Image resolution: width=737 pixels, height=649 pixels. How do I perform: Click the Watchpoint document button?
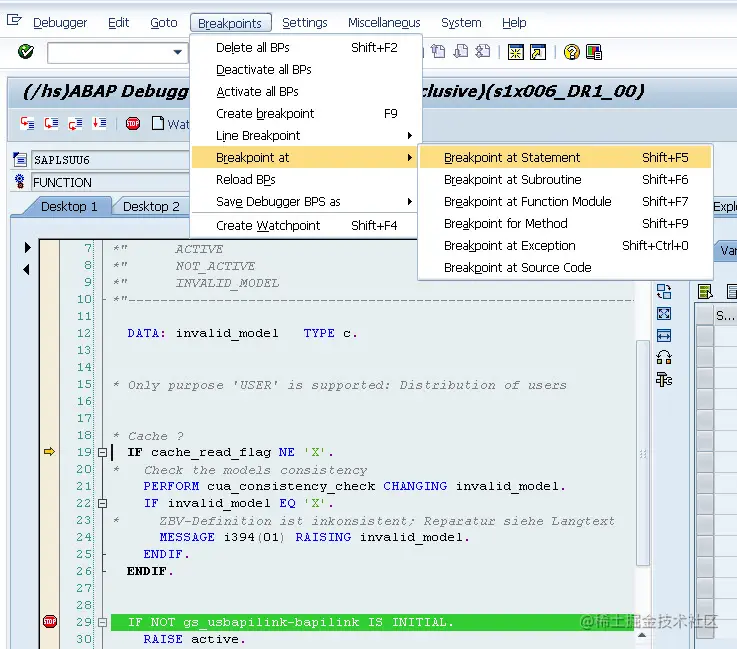click(170, 124)
